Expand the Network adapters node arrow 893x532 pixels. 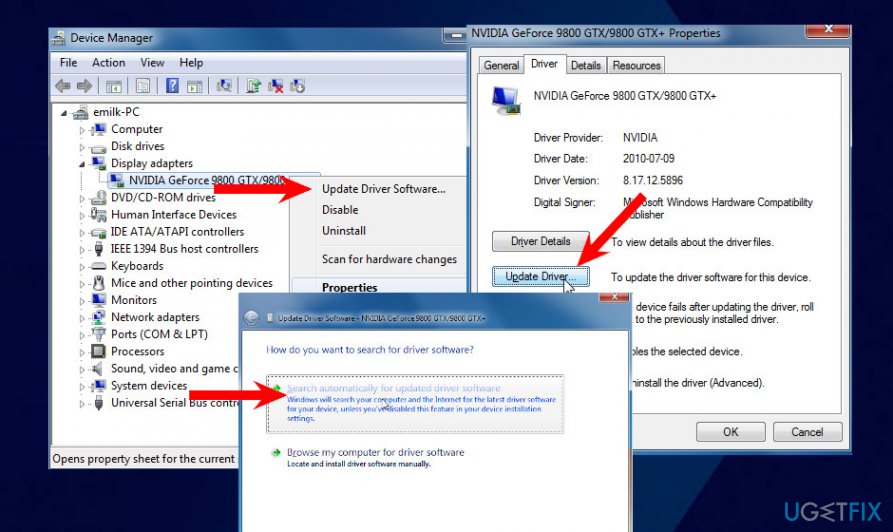coord(81,318)
